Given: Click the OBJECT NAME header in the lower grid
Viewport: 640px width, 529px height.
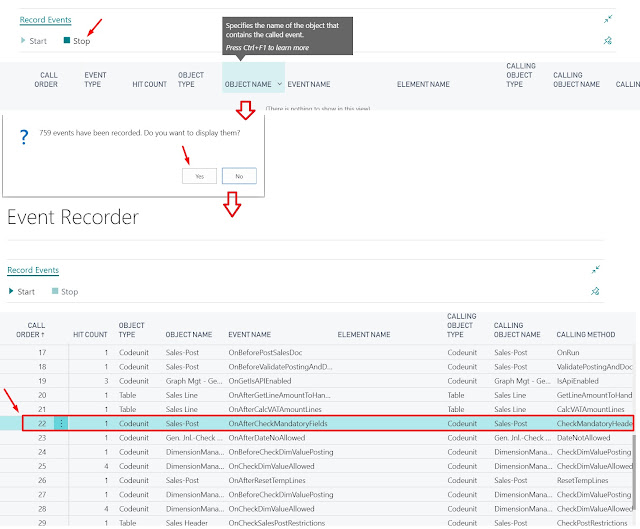Looking at the screenshot, I should pos(189,334).
